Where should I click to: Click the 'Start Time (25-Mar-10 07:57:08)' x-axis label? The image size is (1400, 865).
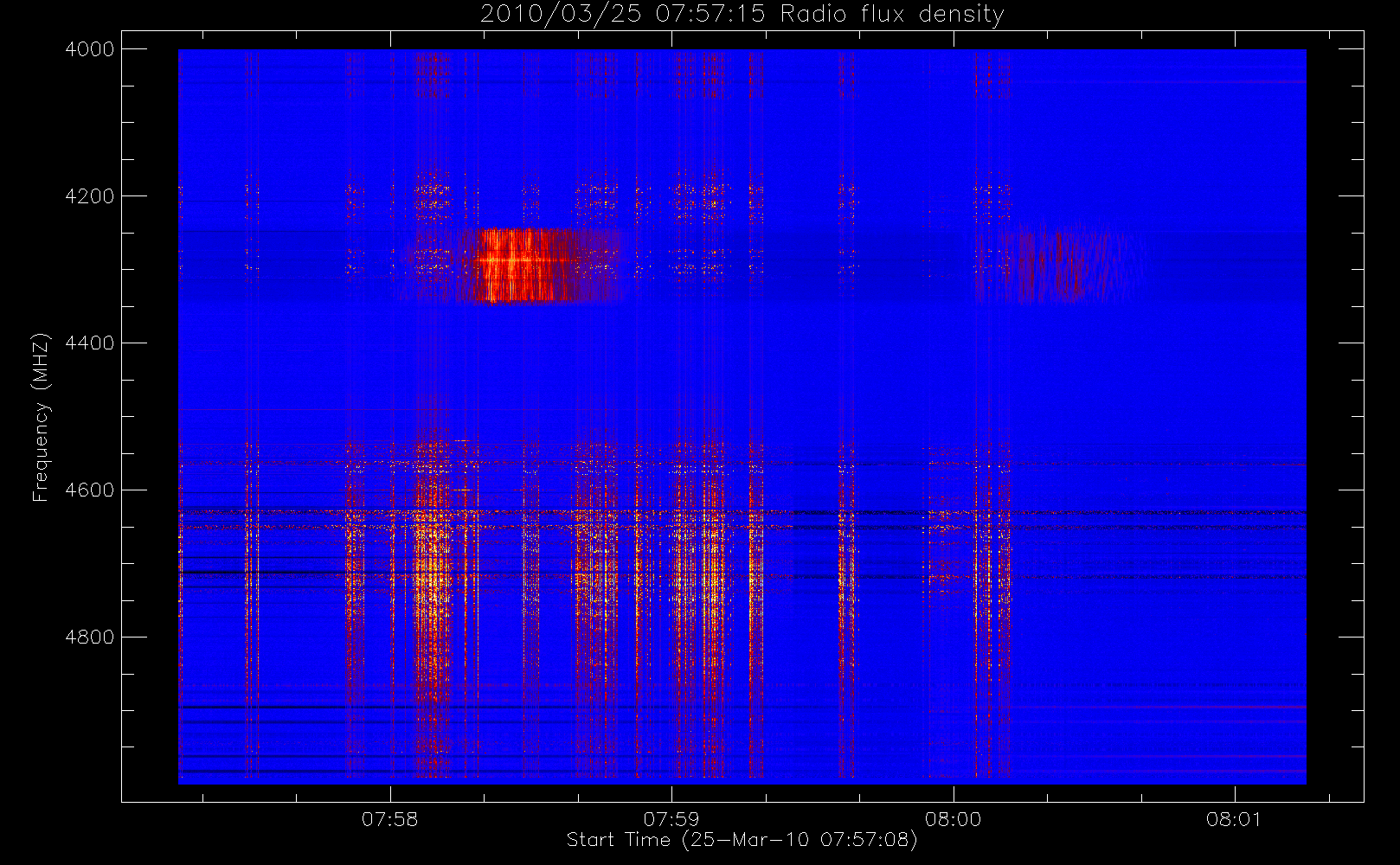742,840
